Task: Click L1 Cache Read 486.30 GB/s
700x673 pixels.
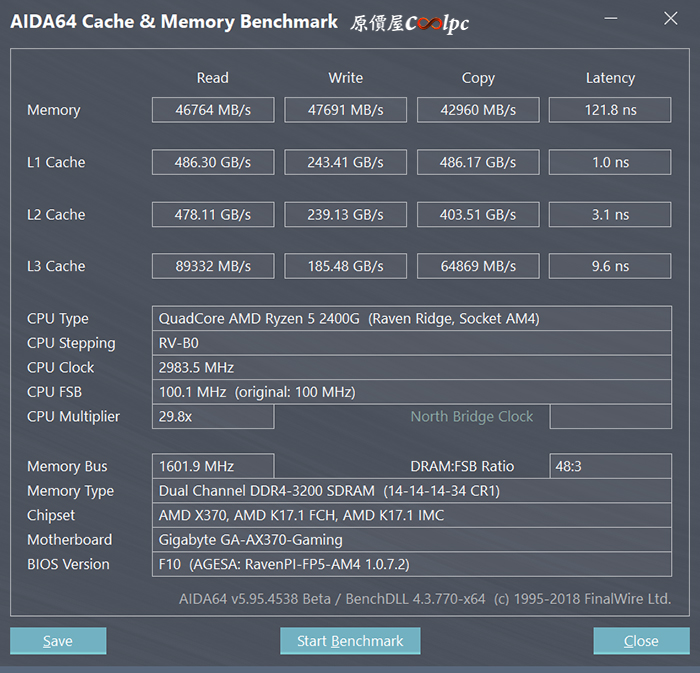Action: (x=213, y=162)
